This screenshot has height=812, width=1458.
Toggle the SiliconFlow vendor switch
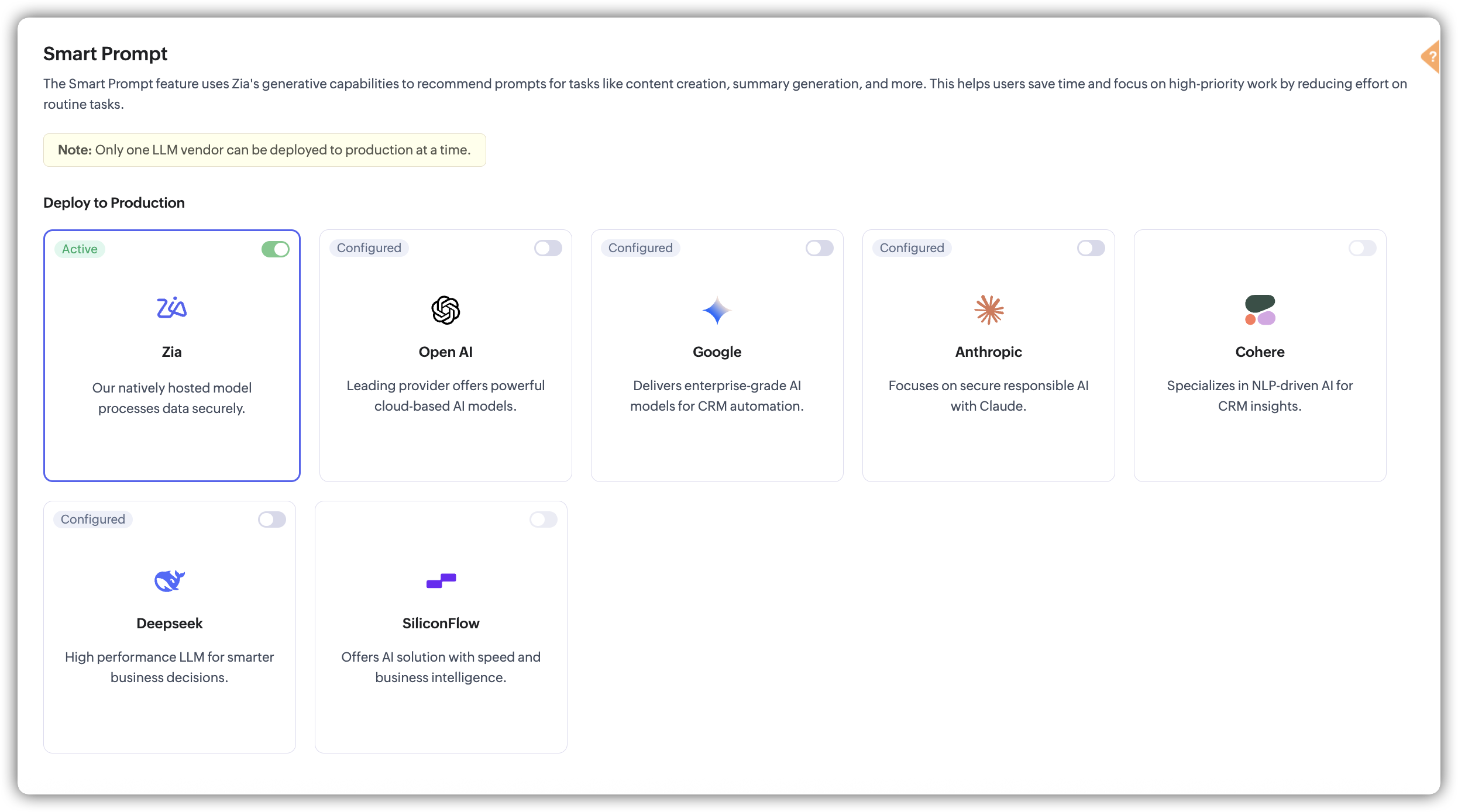(x=544, y=519)
